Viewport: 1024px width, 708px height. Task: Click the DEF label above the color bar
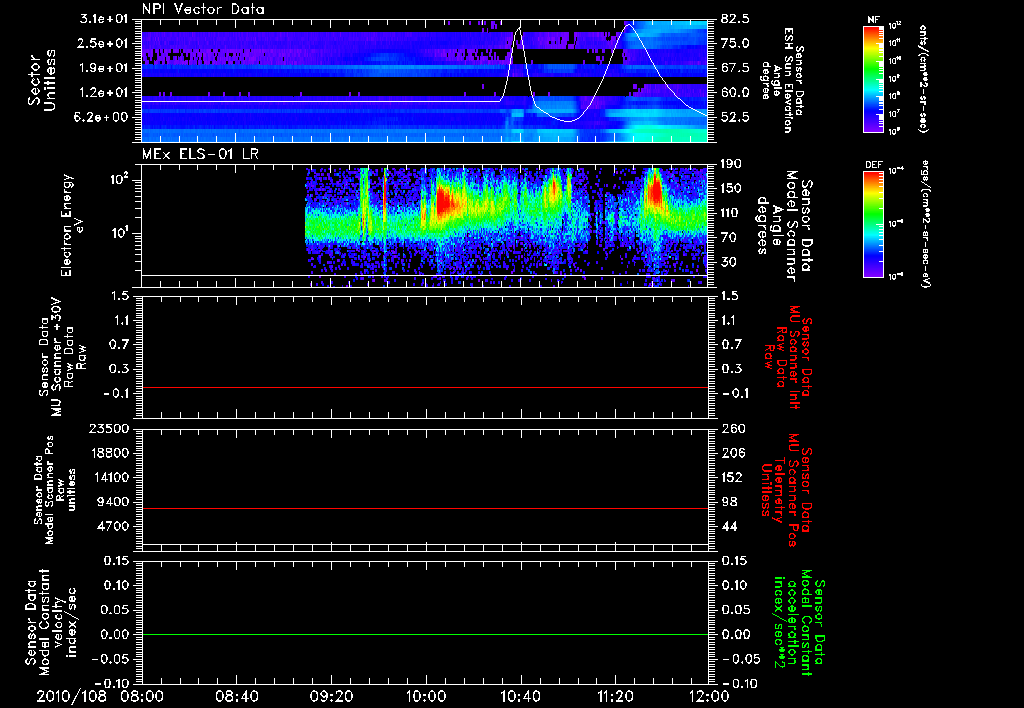tap(873, 165)
